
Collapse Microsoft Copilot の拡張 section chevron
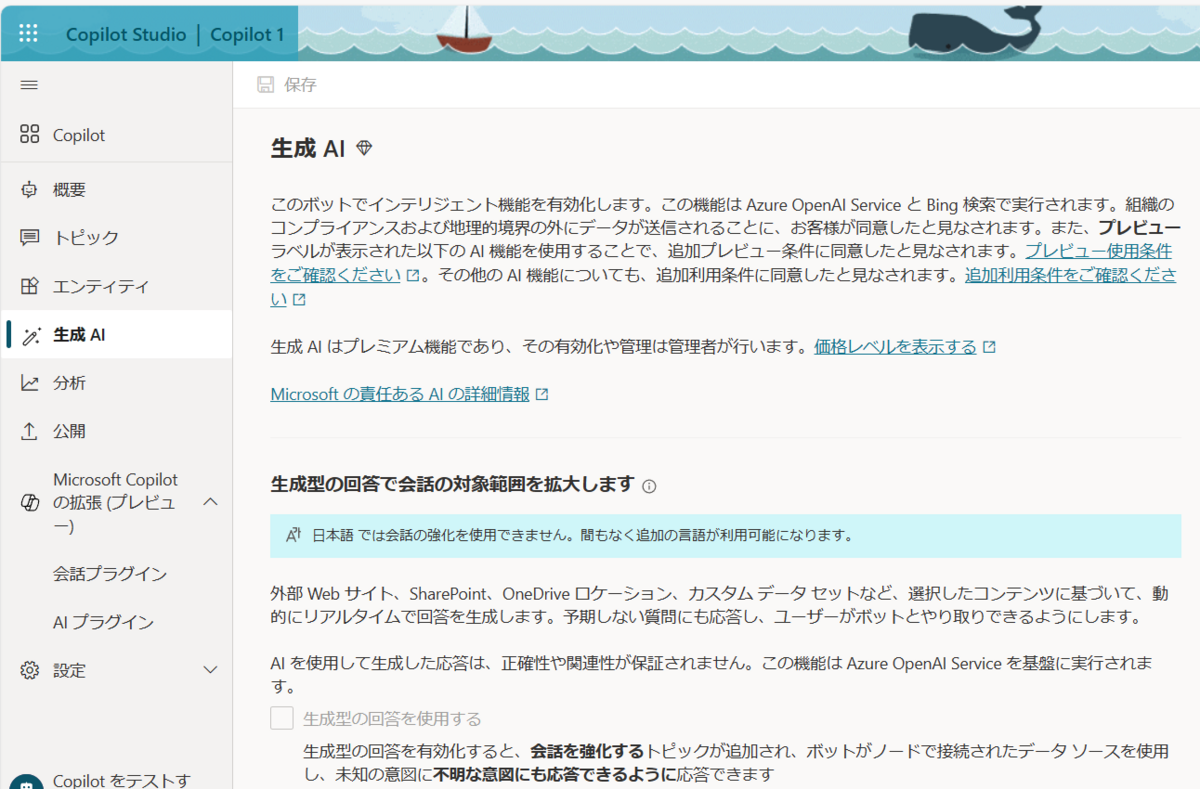pos(210,502)
